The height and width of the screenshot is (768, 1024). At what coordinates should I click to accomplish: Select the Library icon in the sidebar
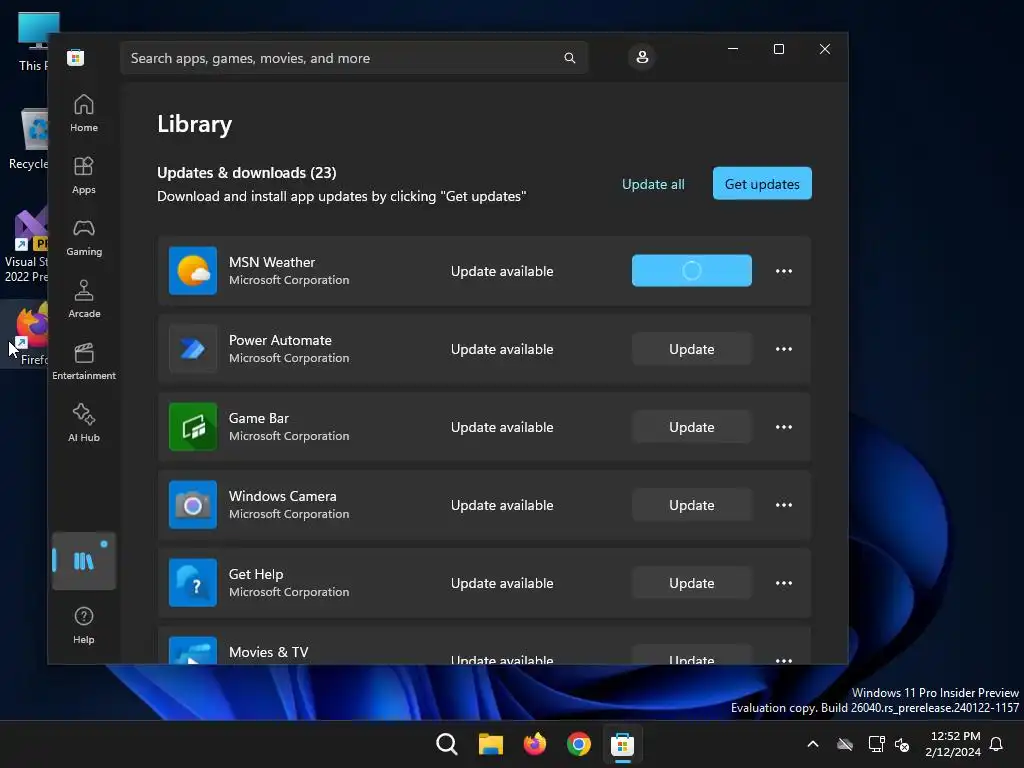coord(84,561)
